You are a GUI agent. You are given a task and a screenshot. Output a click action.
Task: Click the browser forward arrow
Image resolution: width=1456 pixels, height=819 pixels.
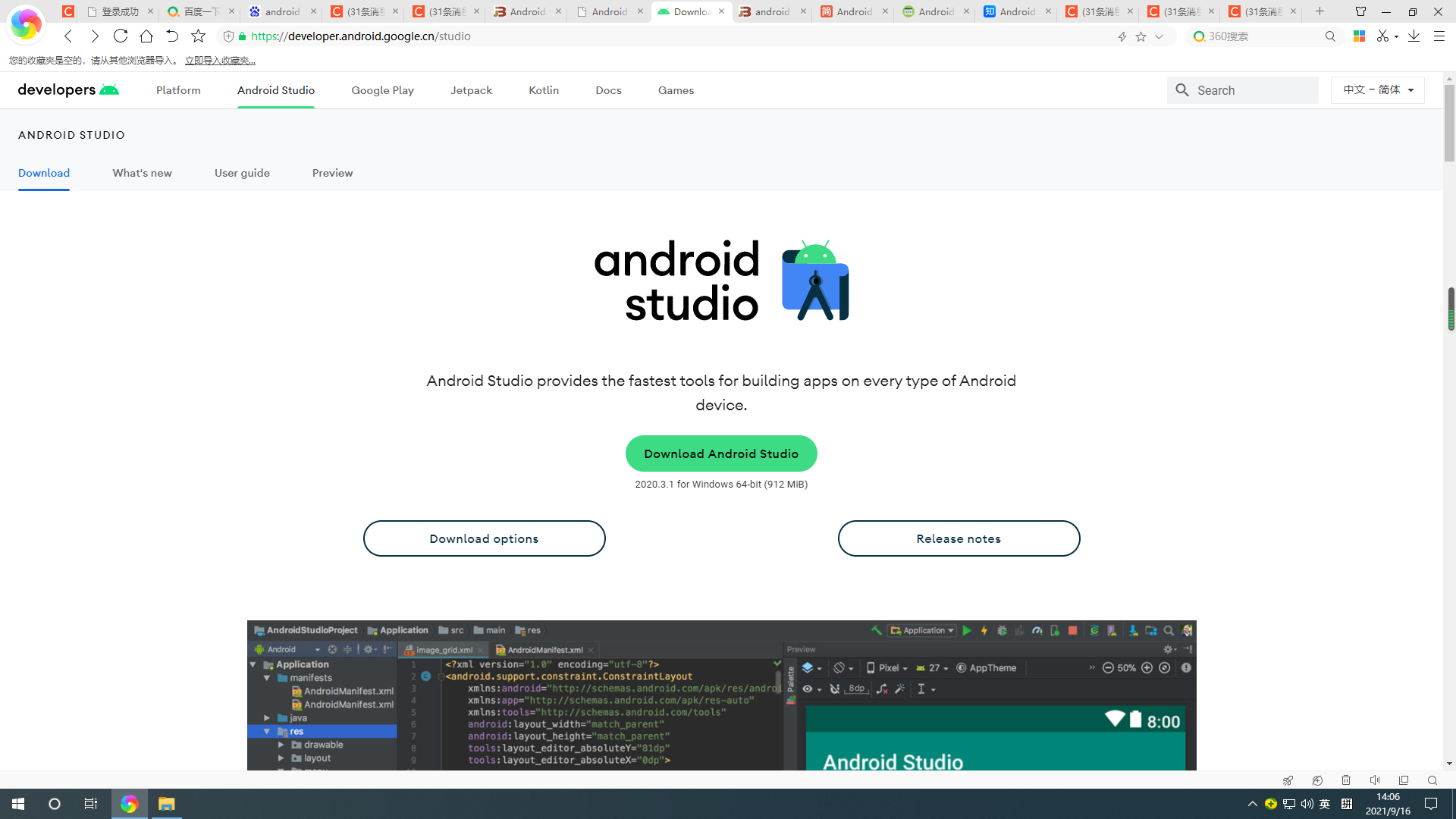(95, 36)
